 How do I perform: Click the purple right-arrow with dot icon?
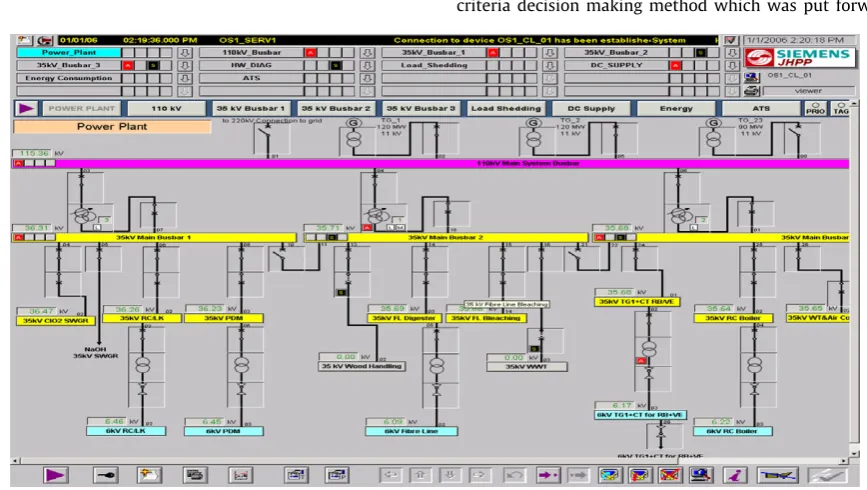click(x=547, y=475)
